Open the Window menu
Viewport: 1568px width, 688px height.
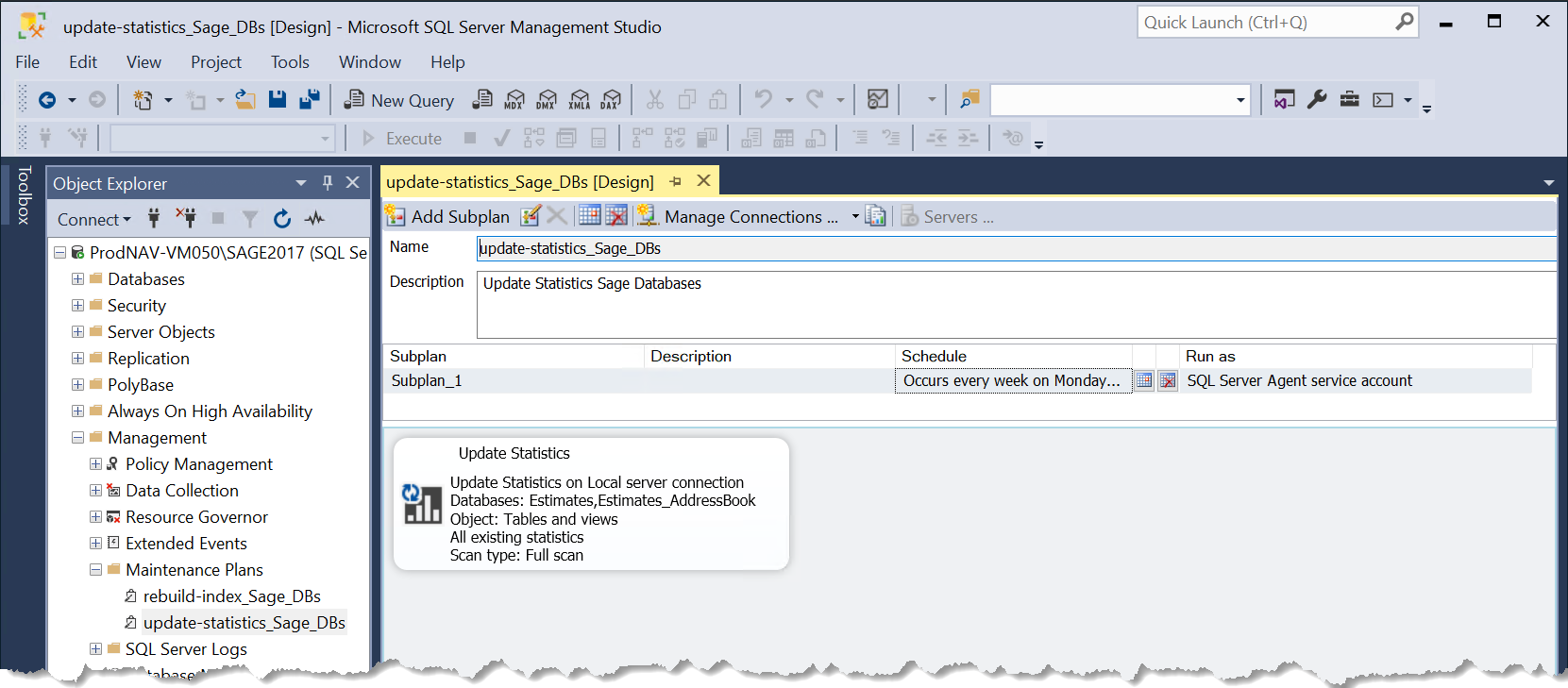(x=370, y=62)
